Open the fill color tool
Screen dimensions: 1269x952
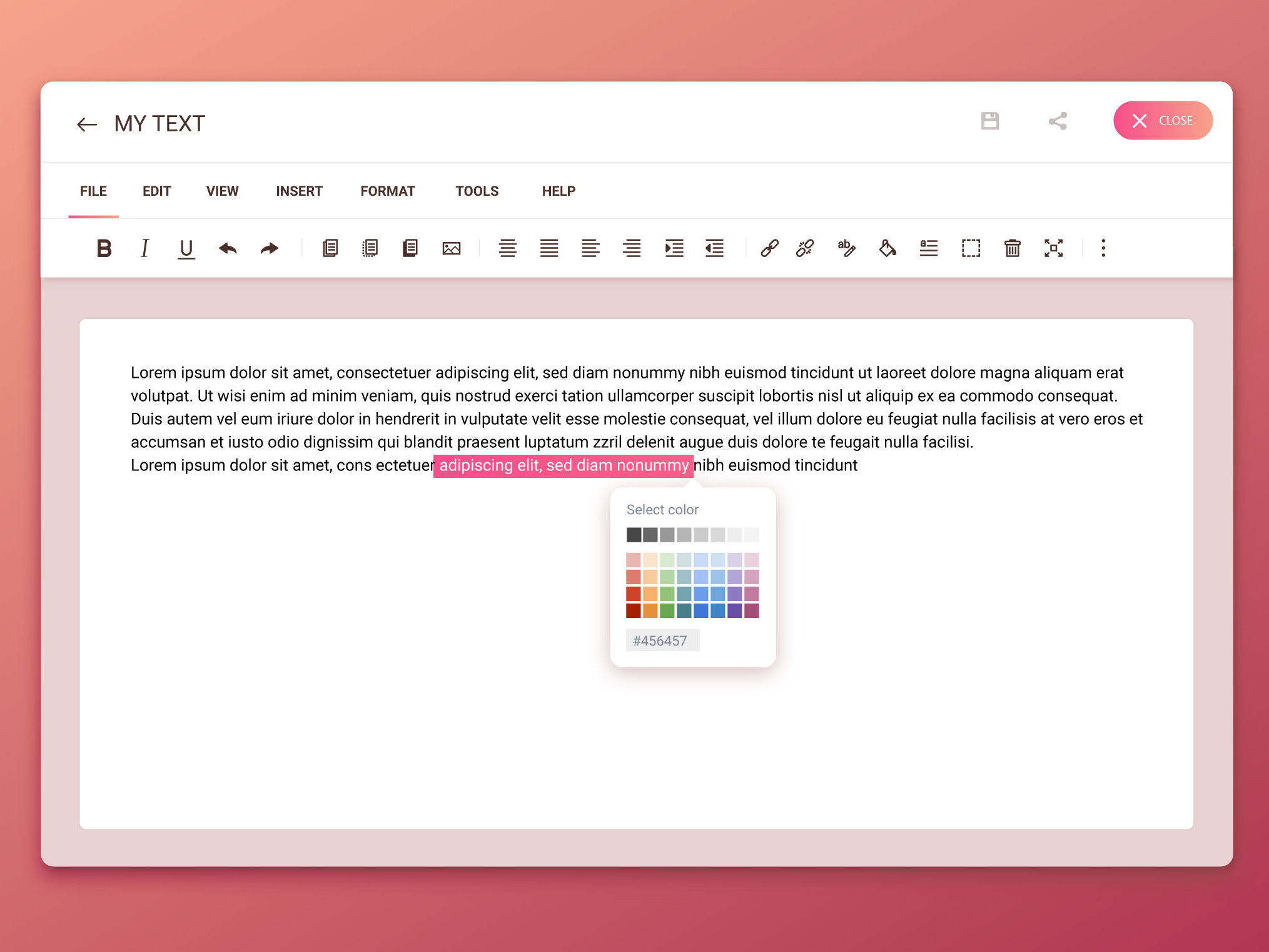[x=888, y=248]
